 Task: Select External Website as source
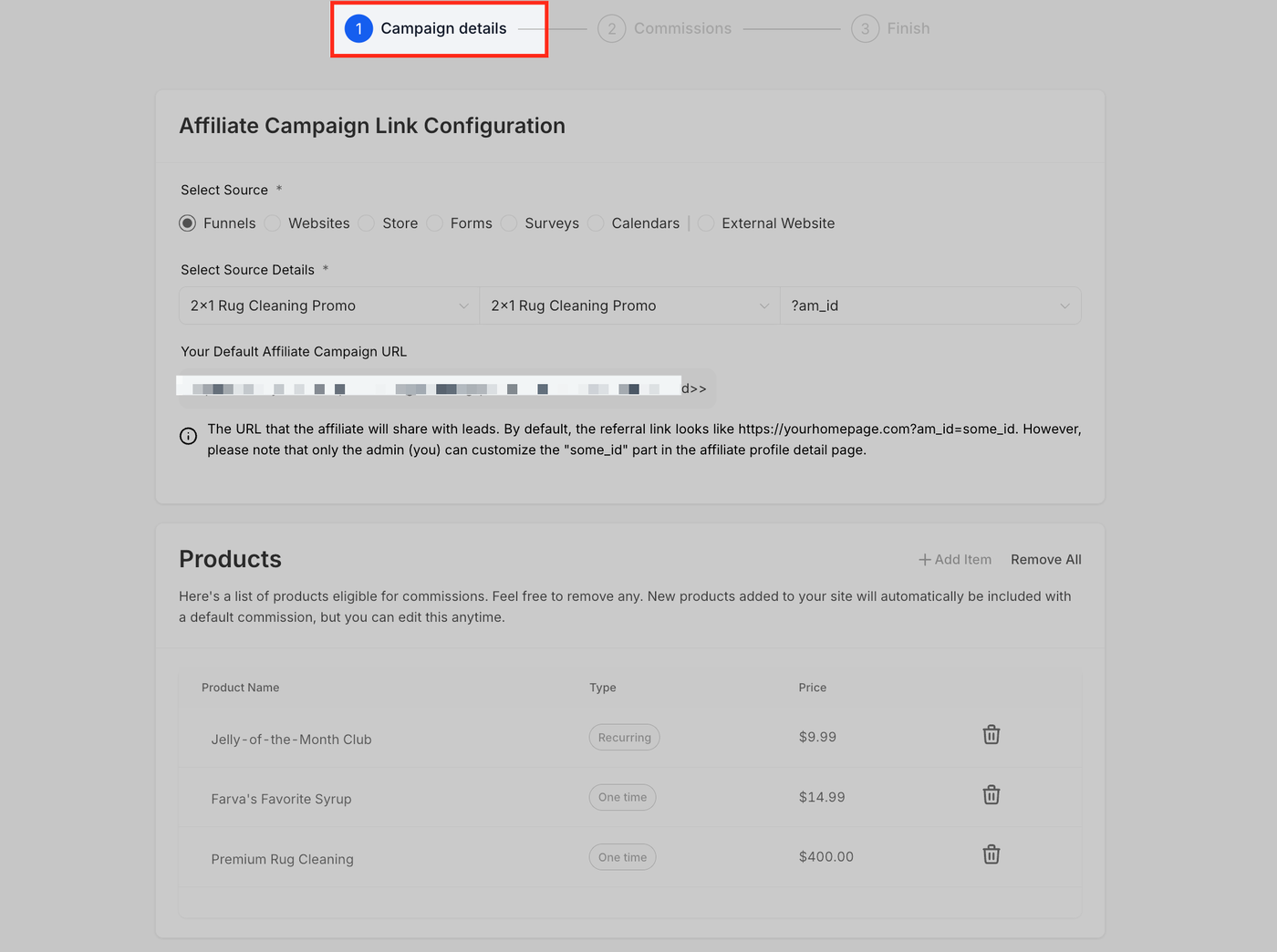(x=706, y=223)
